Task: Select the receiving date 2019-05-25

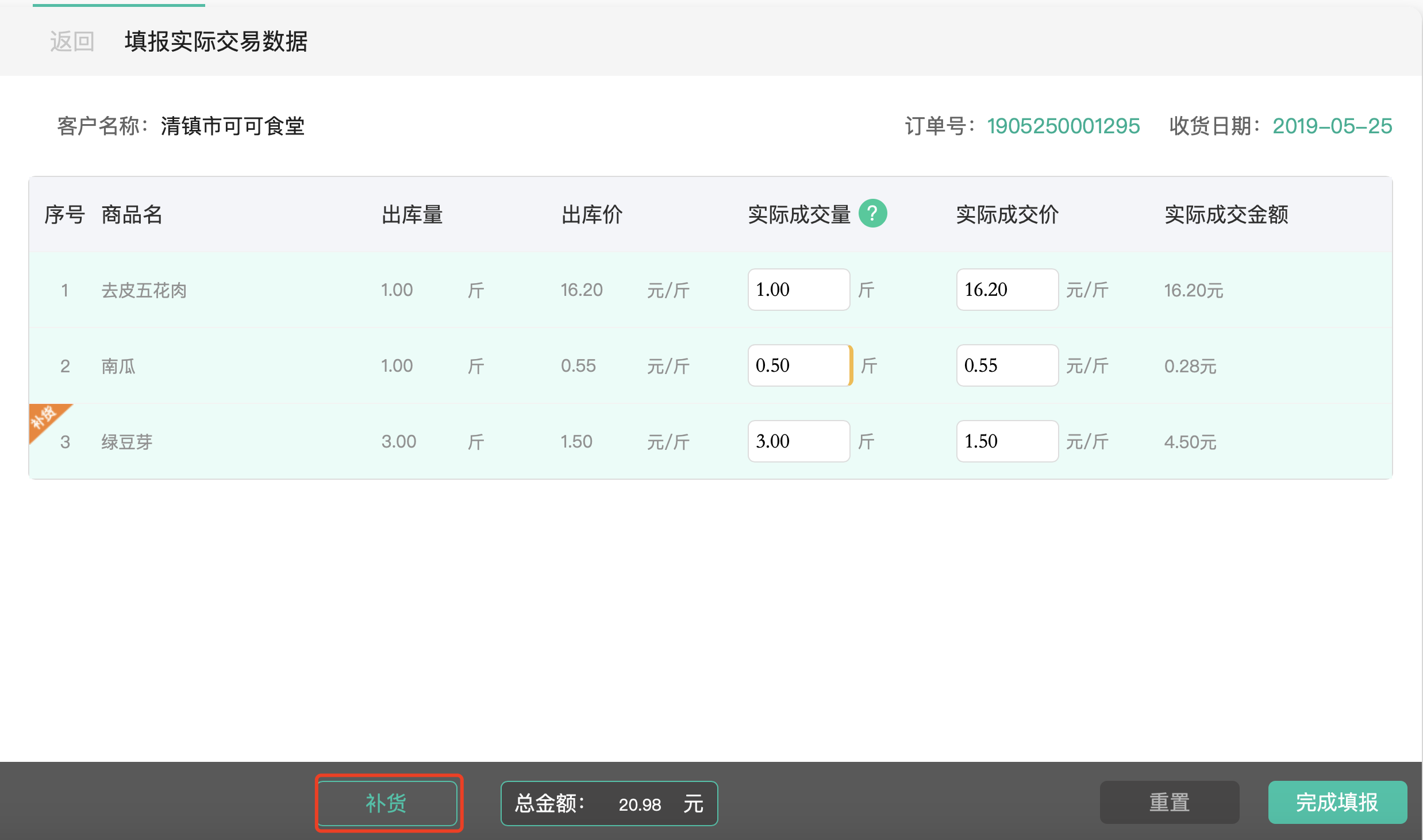Action: pyautogui.click(x=1332, y=126)
